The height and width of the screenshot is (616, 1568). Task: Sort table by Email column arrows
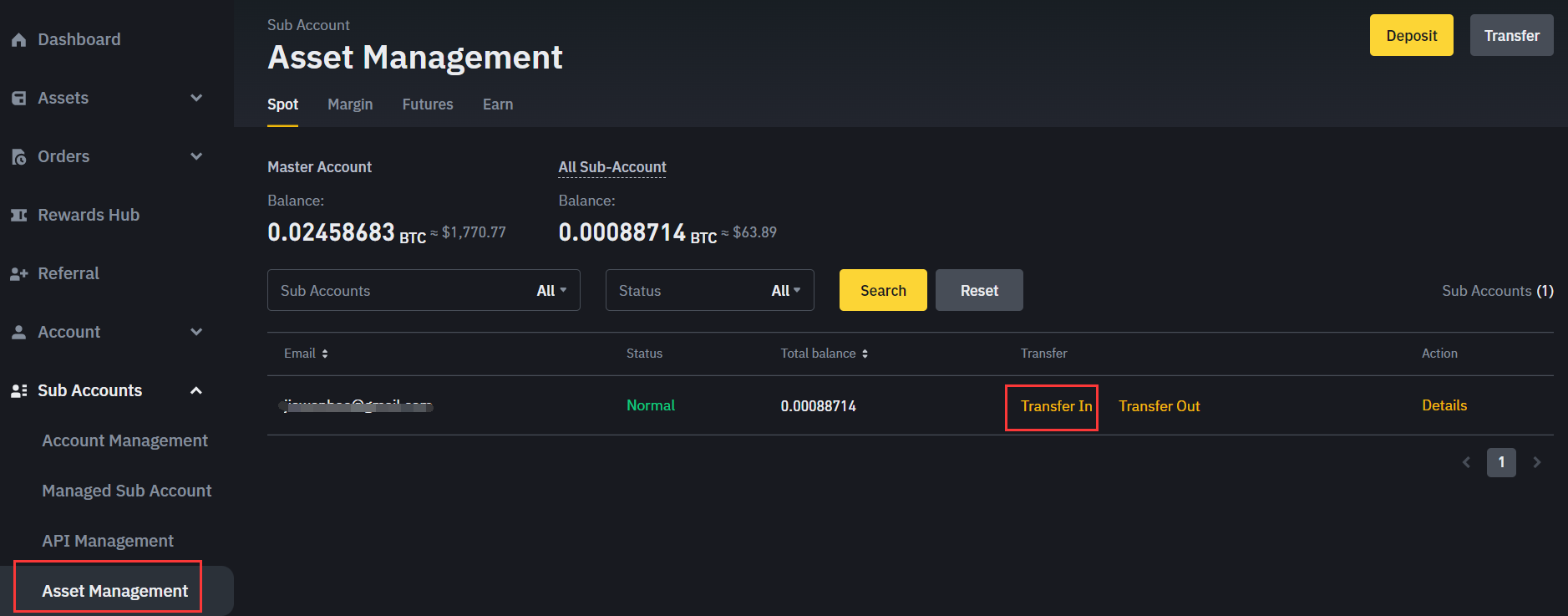point(325,354)
